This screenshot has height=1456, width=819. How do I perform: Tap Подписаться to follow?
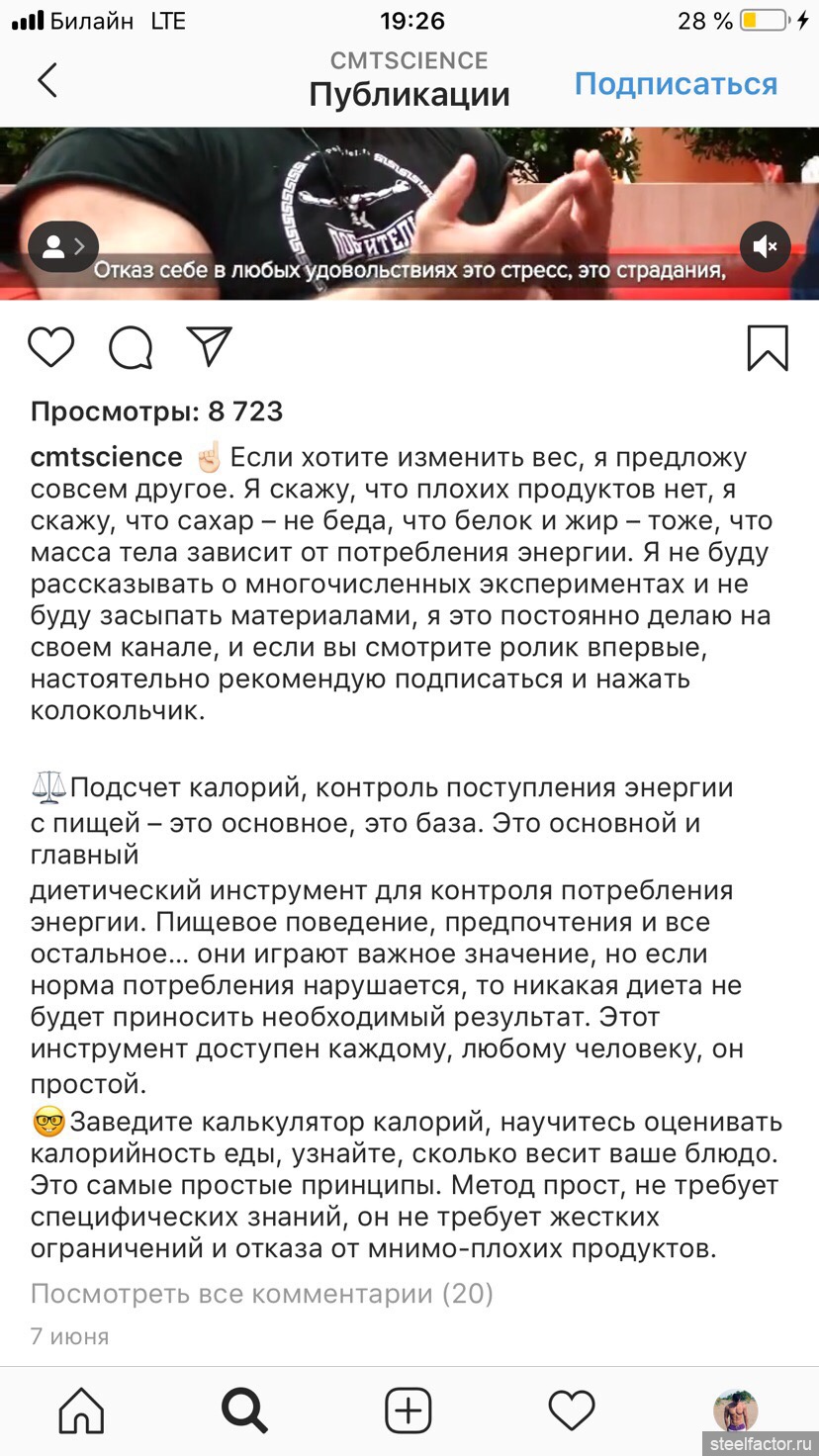pos(676,84)
